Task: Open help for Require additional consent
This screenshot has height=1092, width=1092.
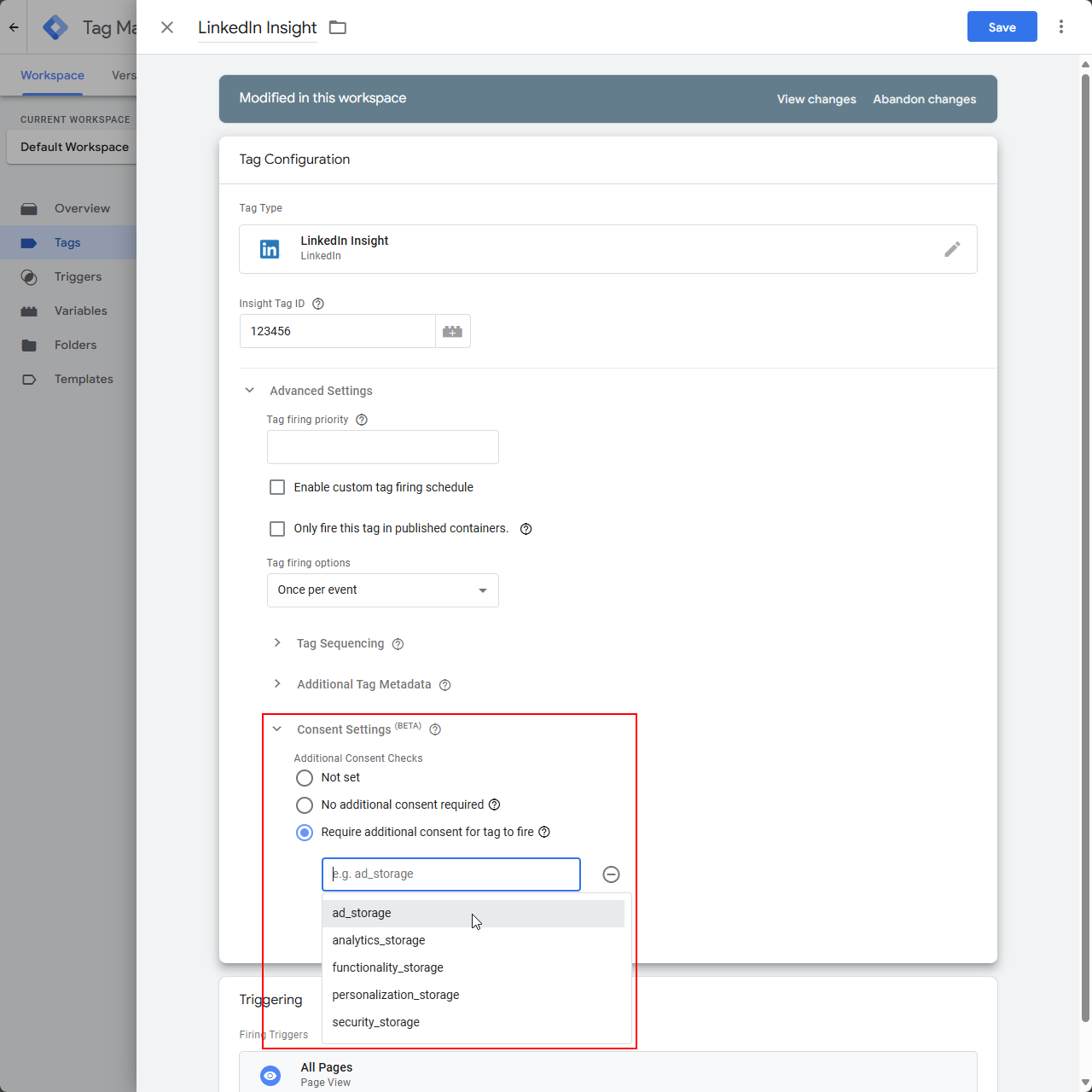Action: (x=544, y=832)
